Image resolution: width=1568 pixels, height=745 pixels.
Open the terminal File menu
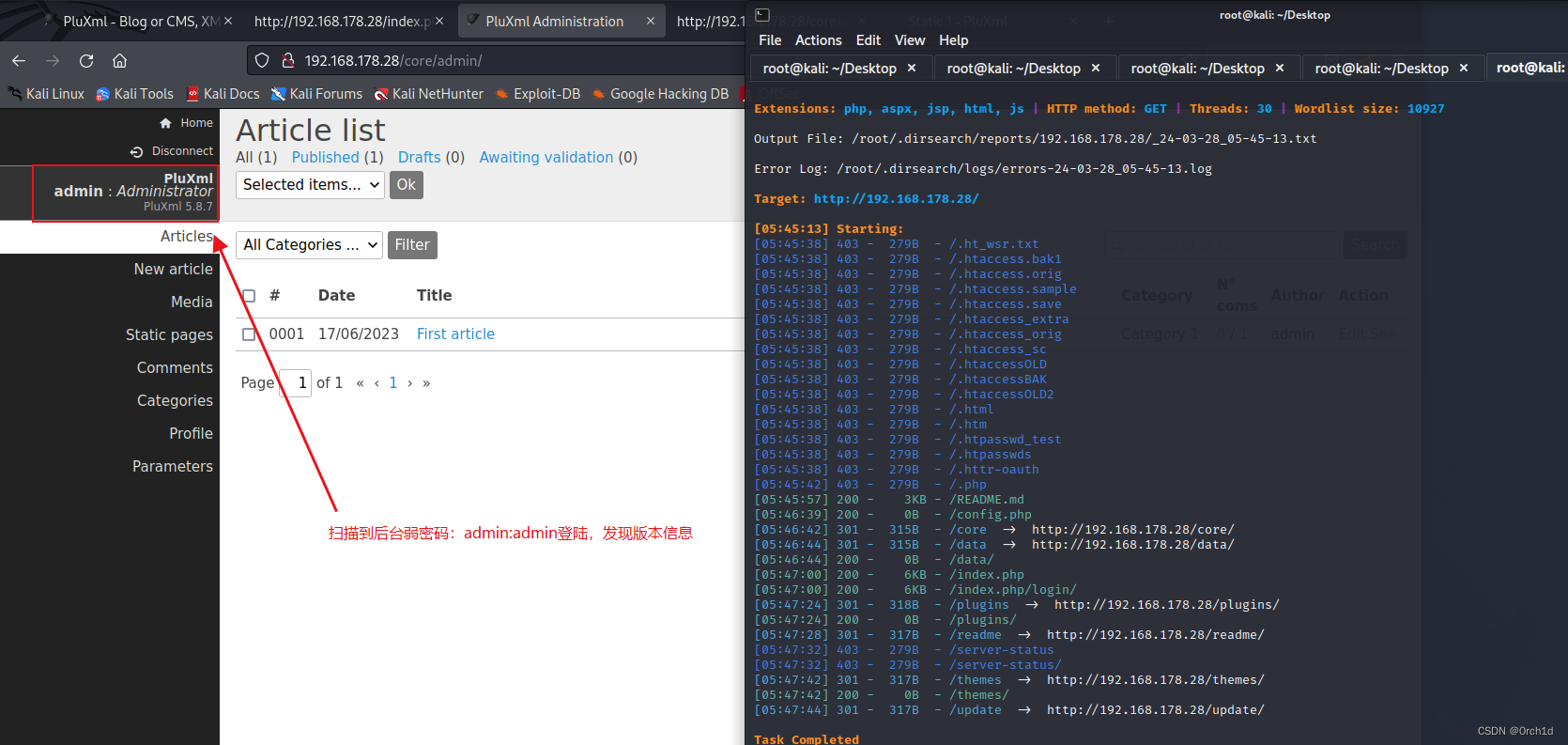(x=770, y=40)
